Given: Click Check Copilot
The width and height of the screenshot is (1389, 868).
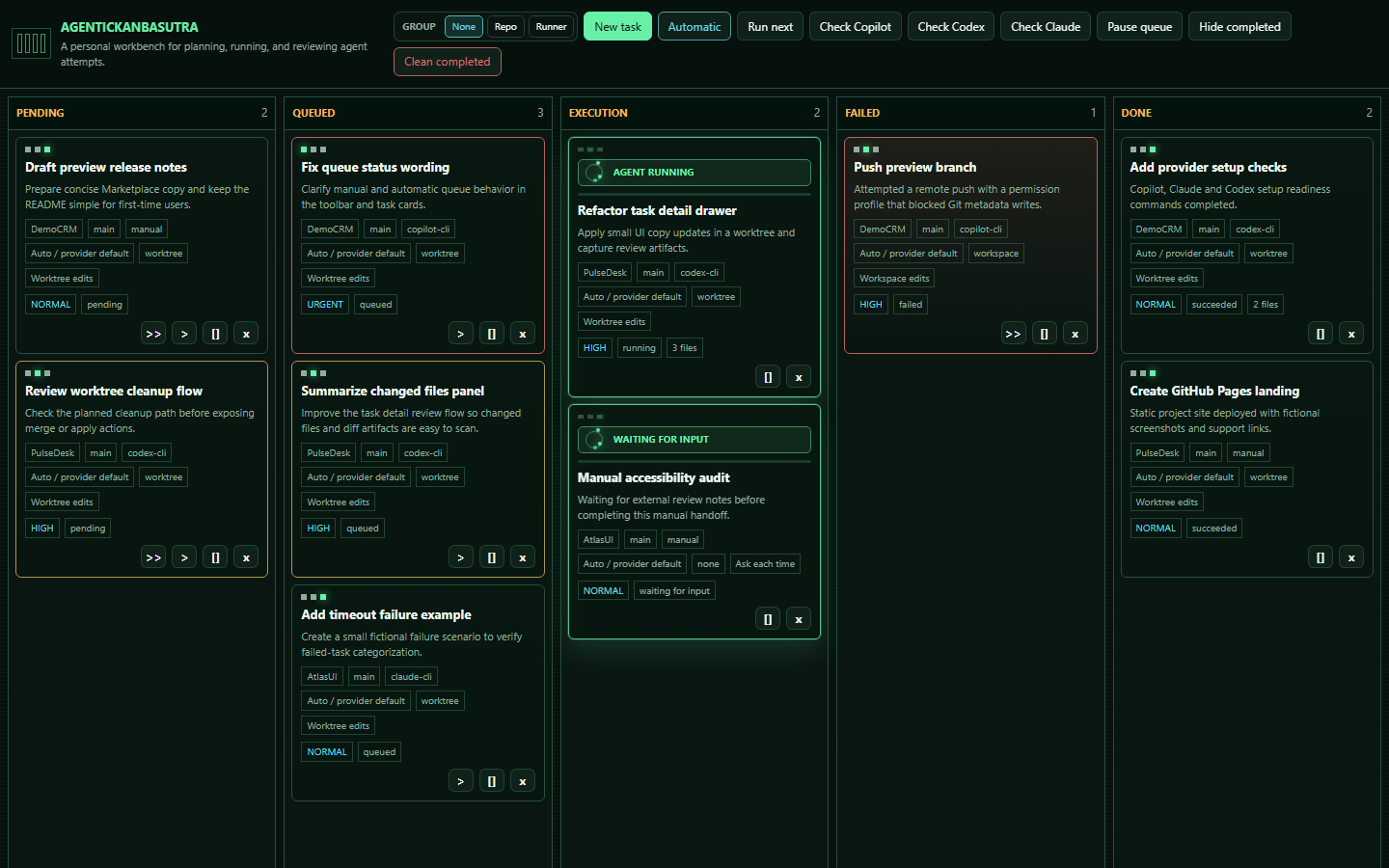Looking at the screenshot, I should pyautogui.click(x=856, y=27).
